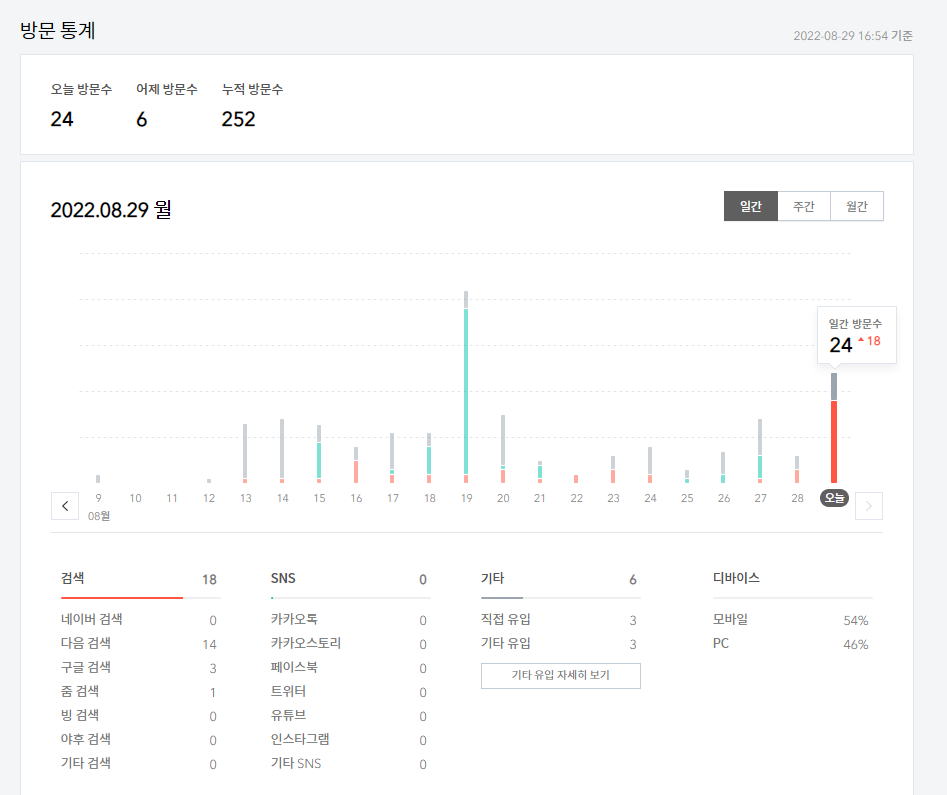Image resolution: width=947 pixels, height=795 pixels.
Task: Click the 46% PC percentage value
Action: (x=856, y=645)
